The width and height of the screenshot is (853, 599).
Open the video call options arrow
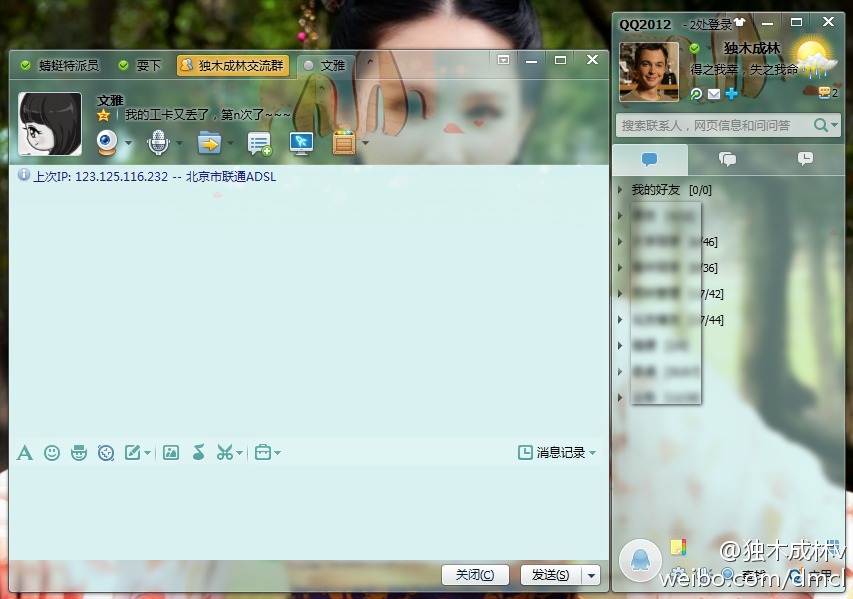[x=128, y=143]
